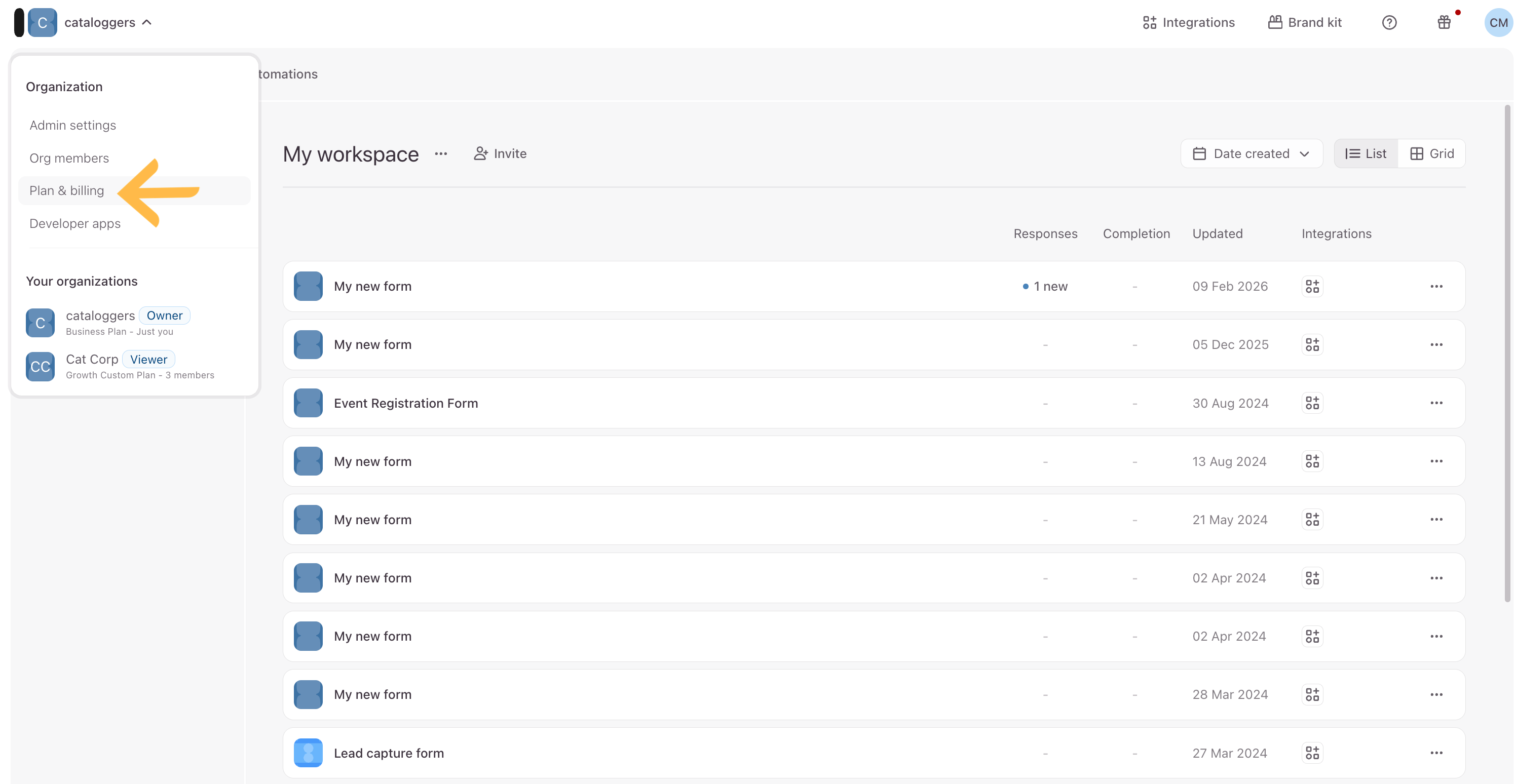The width and height of the screenshot is (1515, 784).
Task: Collapse the cataloggers organization menu
Action: (147, 22)
